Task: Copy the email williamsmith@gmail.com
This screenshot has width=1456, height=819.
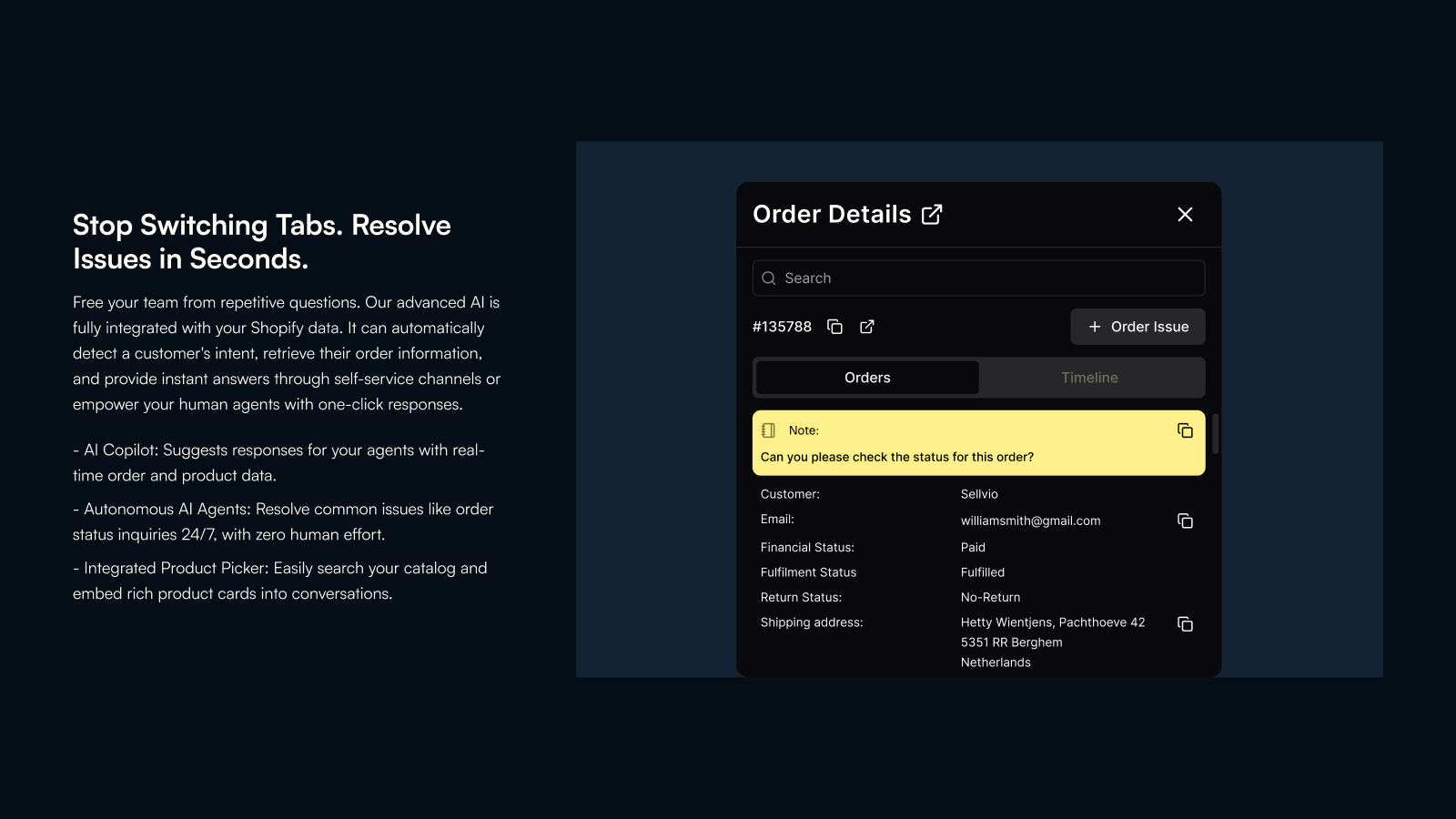Action: (1185, 521)
